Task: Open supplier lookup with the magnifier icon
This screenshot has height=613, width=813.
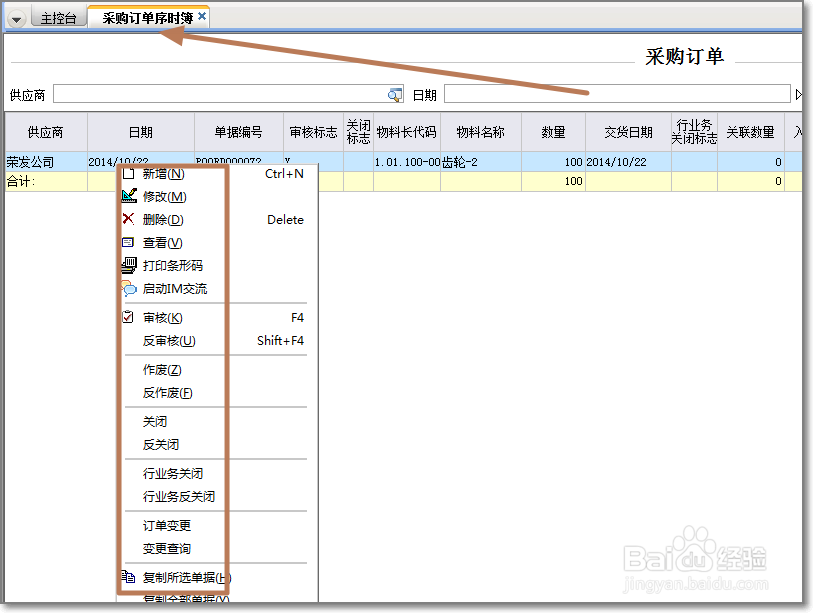Action: pyautogui.click(x=395, y=94)
